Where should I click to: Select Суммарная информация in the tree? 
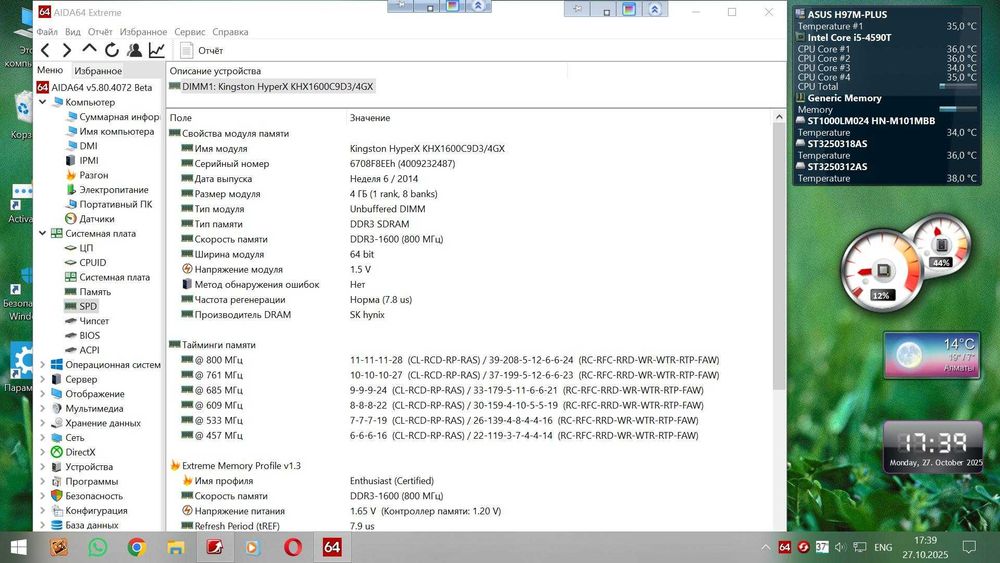(112, 117)
